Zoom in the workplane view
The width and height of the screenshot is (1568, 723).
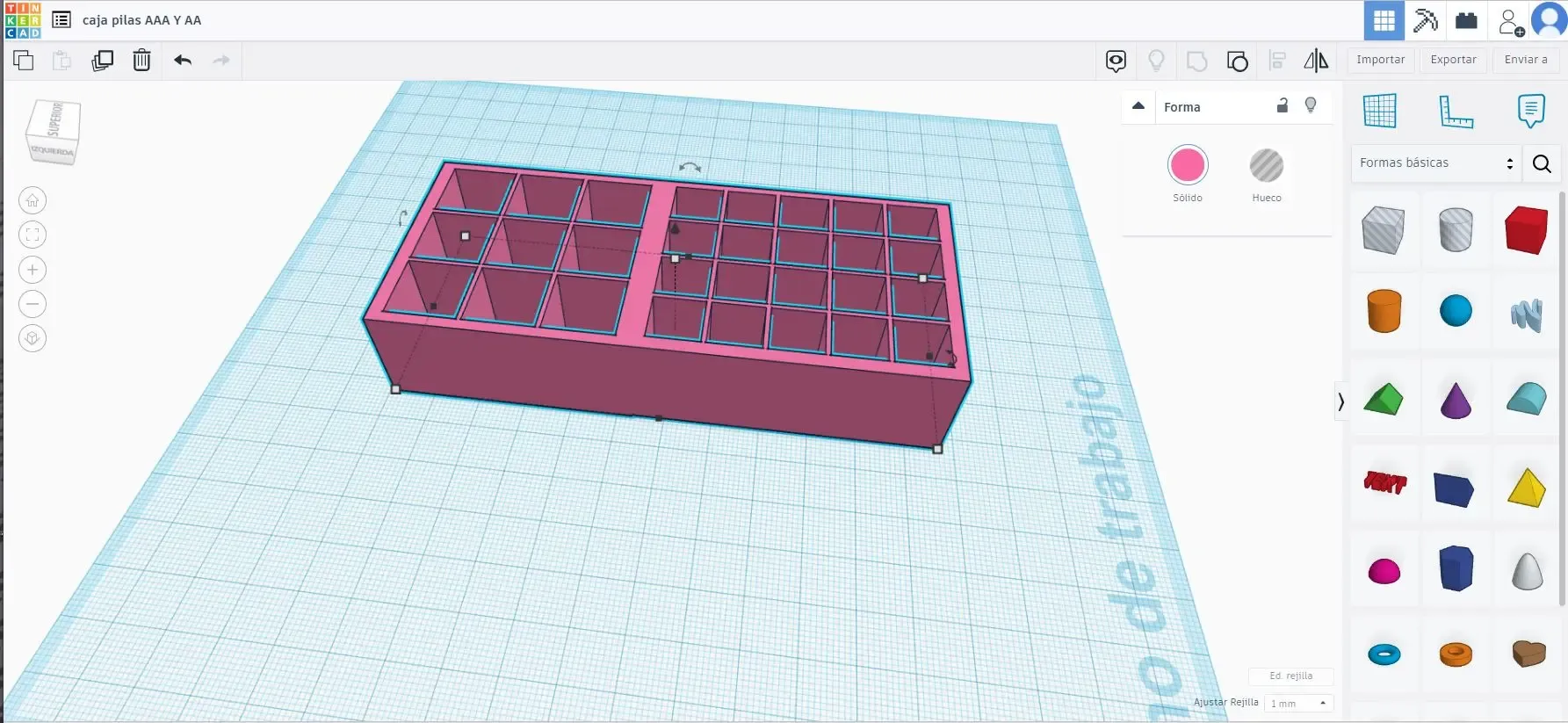[x=33, y=270]
